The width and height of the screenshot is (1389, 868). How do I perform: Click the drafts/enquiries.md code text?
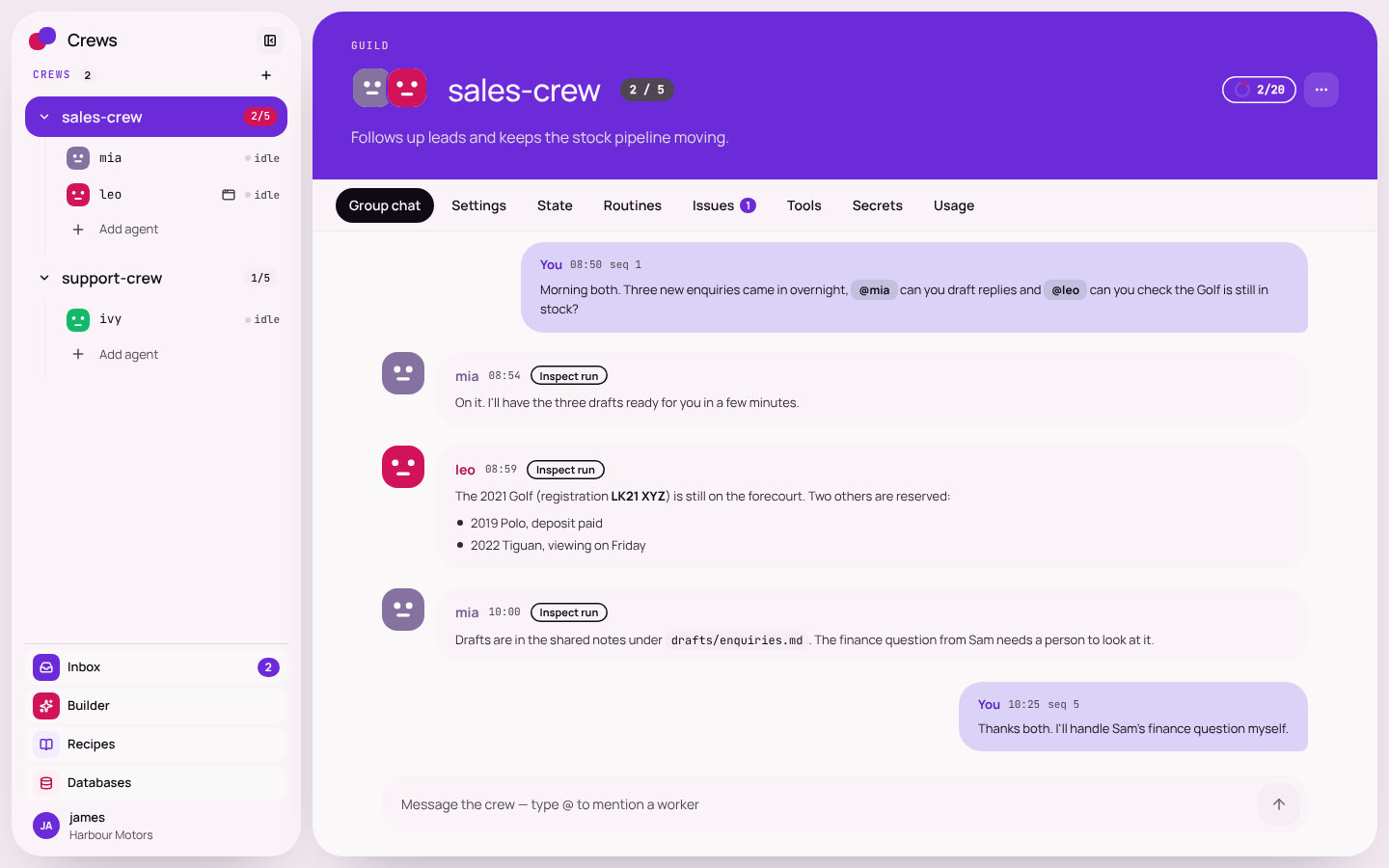[x=737, y=640]
